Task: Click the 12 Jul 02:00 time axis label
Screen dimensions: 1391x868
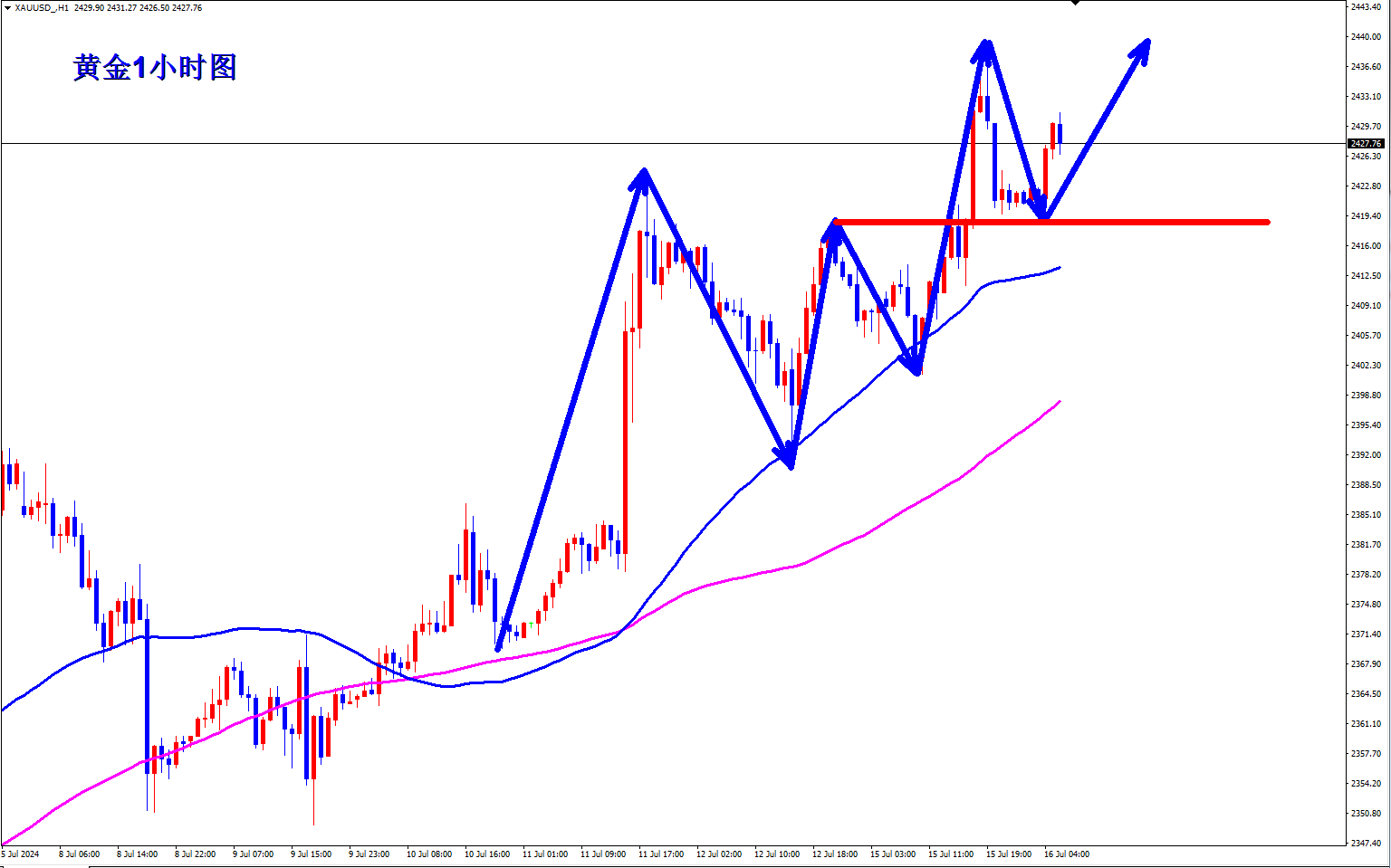Action: (719, 854)
